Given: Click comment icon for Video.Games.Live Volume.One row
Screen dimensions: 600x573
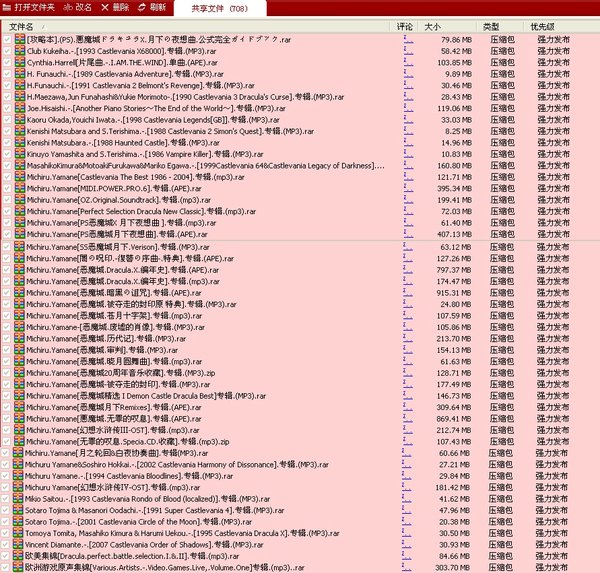Looking at the screenshot, I should (x=407, y=567).
